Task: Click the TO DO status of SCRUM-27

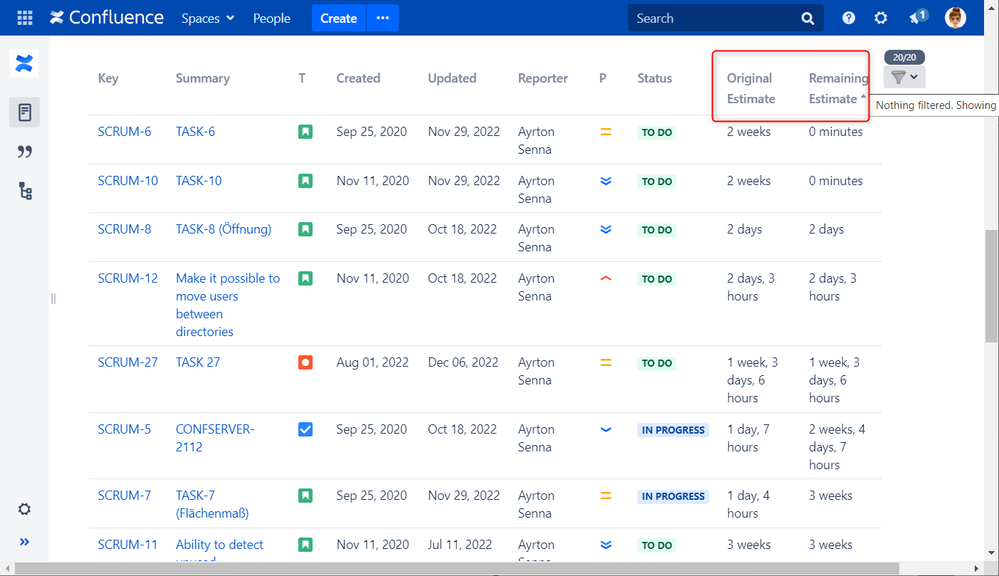Action: (x=657, y=363)
